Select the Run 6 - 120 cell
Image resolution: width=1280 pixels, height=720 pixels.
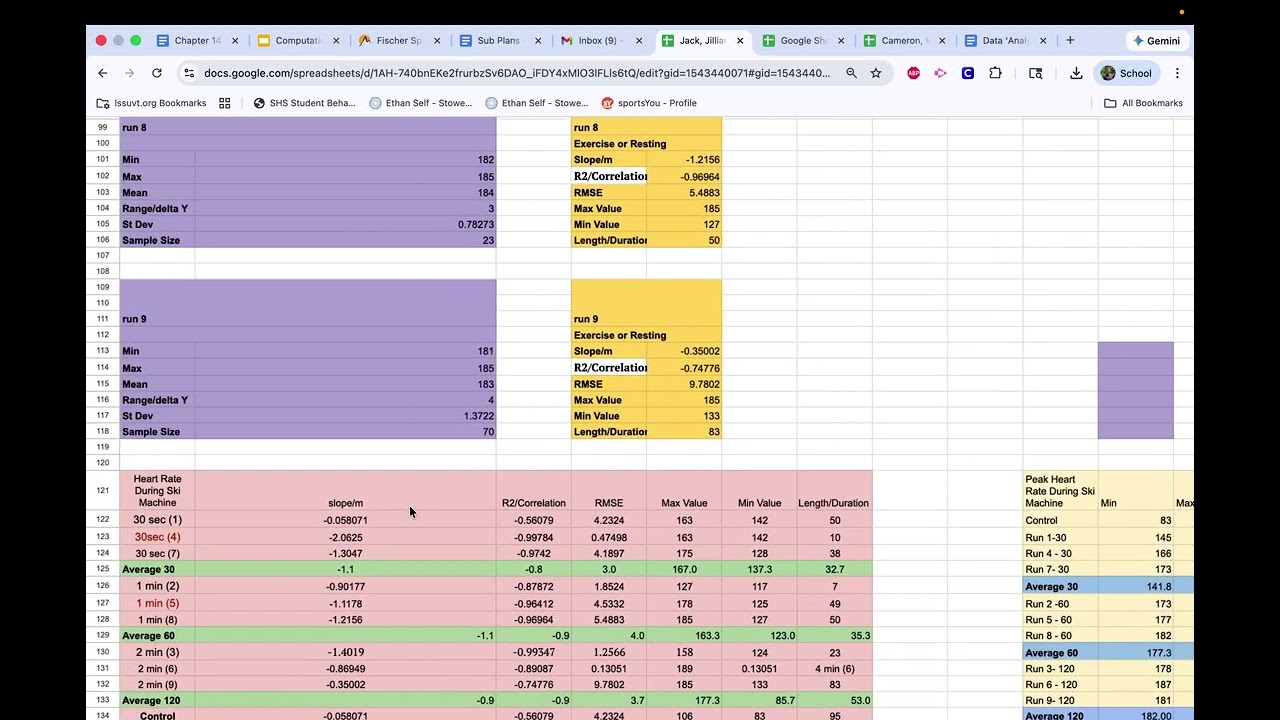(x=1060, y=685)
